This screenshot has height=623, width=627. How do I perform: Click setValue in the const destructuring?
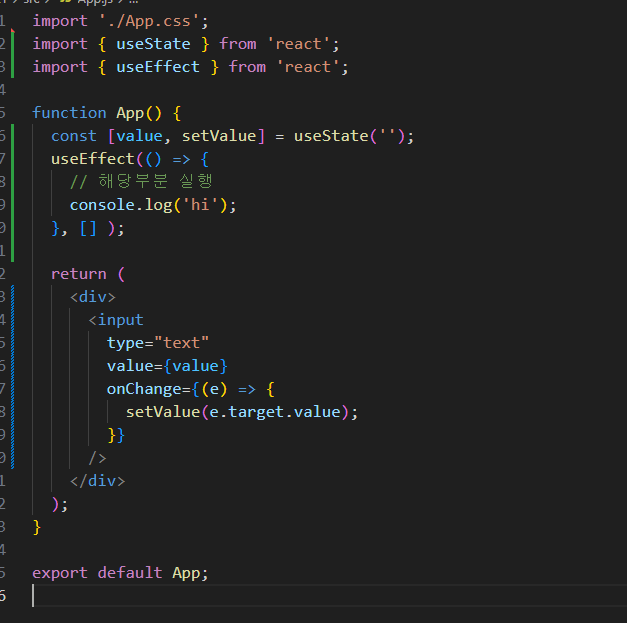click(219, 136)
